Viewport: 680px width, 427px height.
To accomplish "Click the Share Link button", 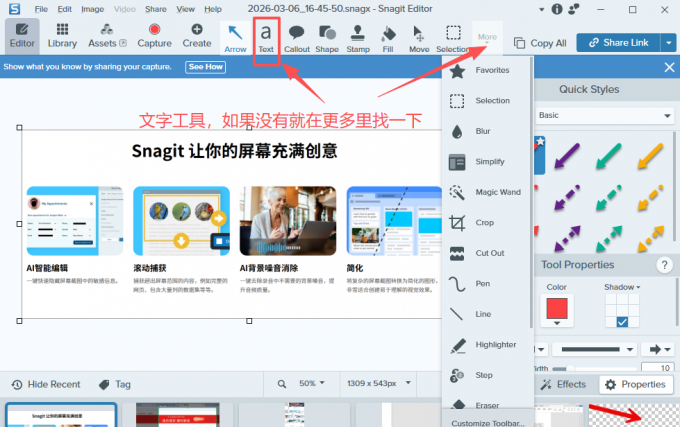I will (618, 43).
